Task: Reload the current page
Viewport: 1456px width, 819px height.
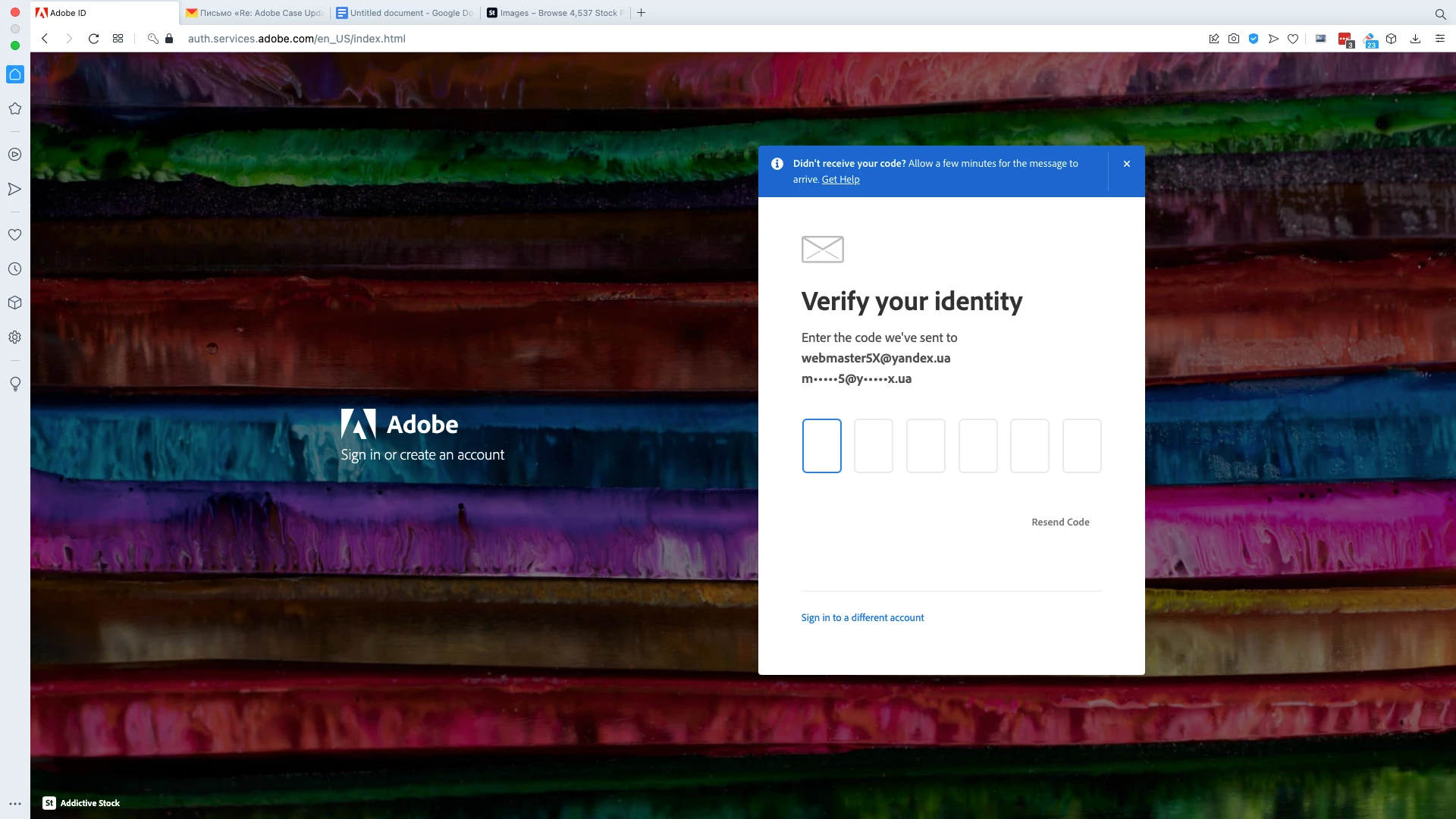Action: tap(93, 39)
